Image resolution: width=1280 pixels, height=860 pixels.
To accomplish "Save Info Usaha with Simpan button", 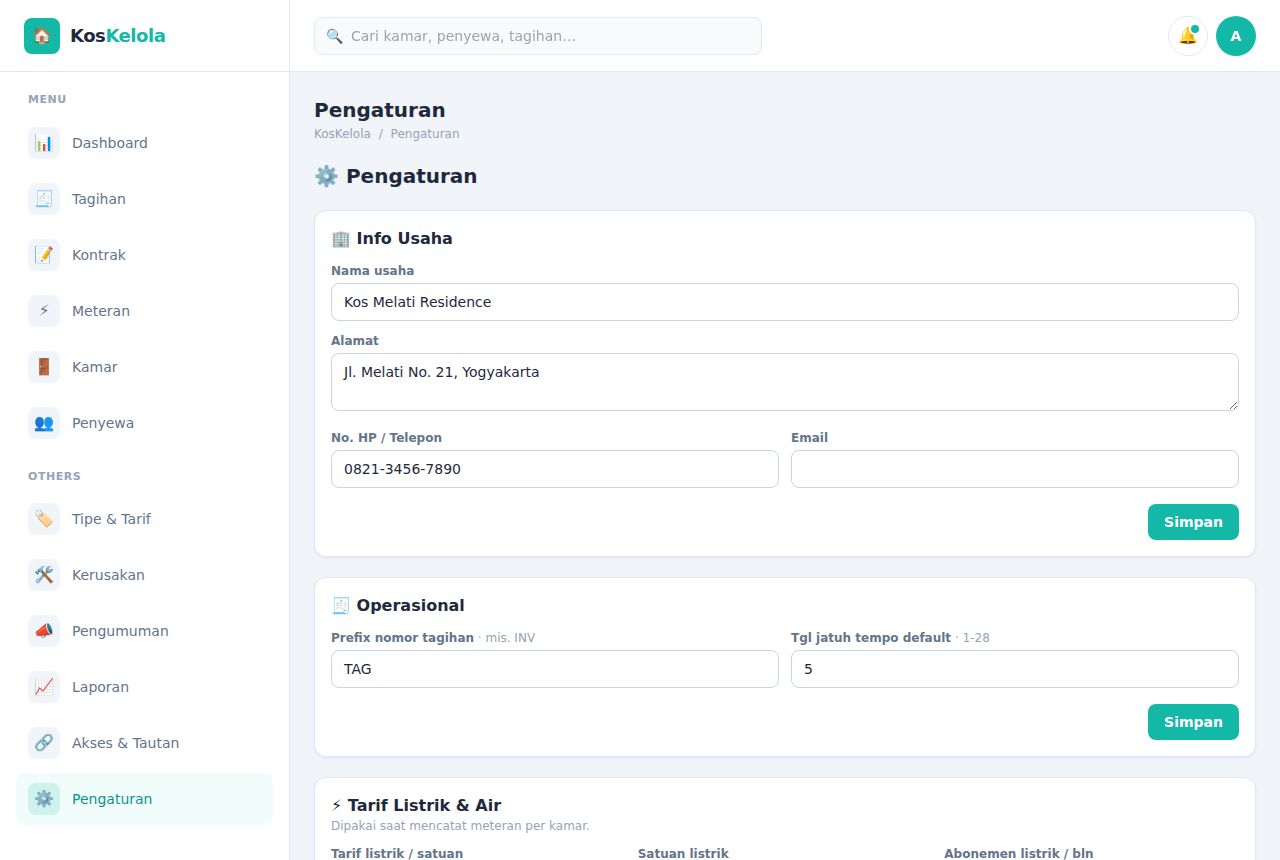I will coord(1193,522).
